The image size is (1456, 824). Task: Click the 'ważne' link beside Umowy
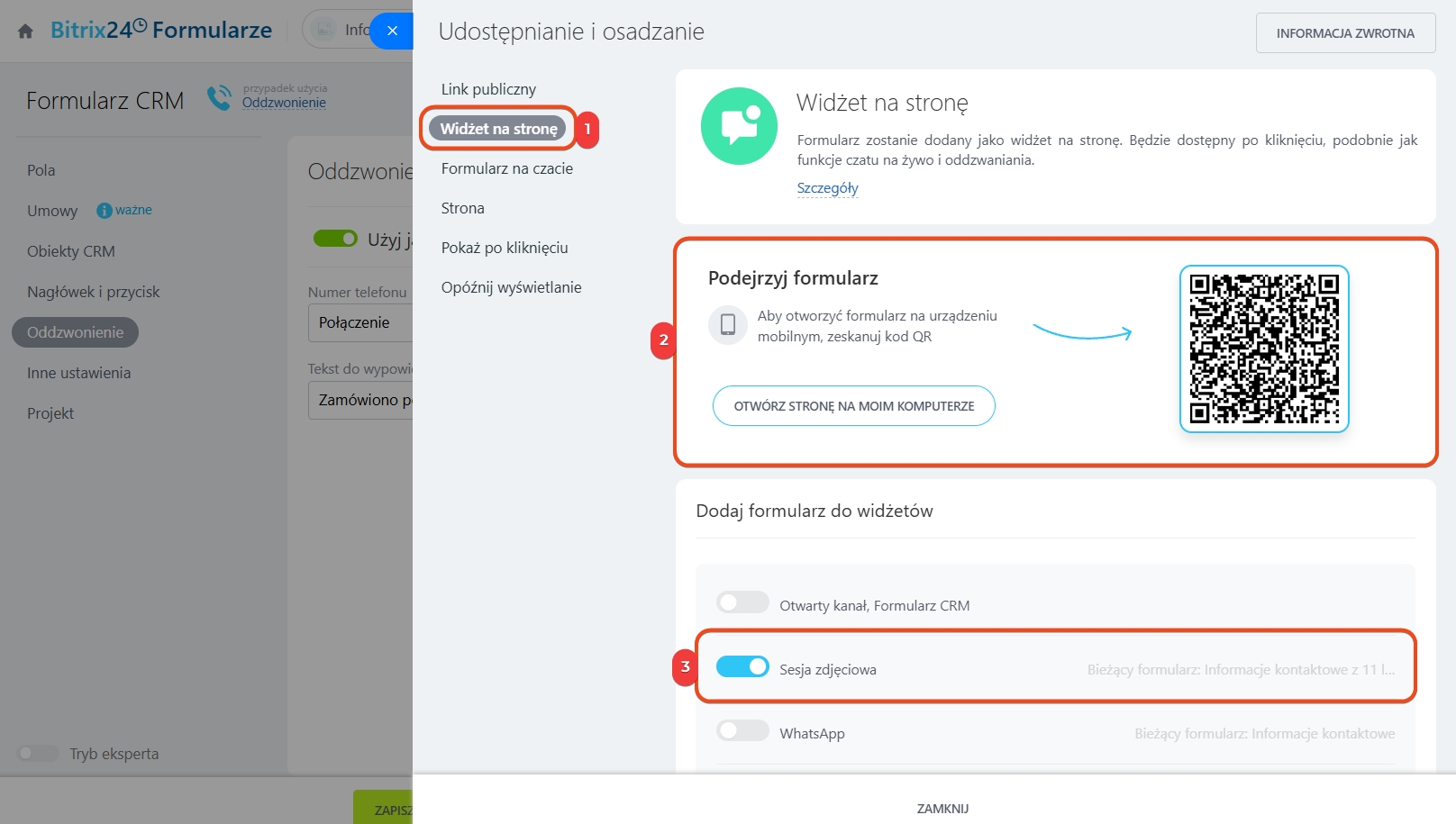tap(133, 210)
